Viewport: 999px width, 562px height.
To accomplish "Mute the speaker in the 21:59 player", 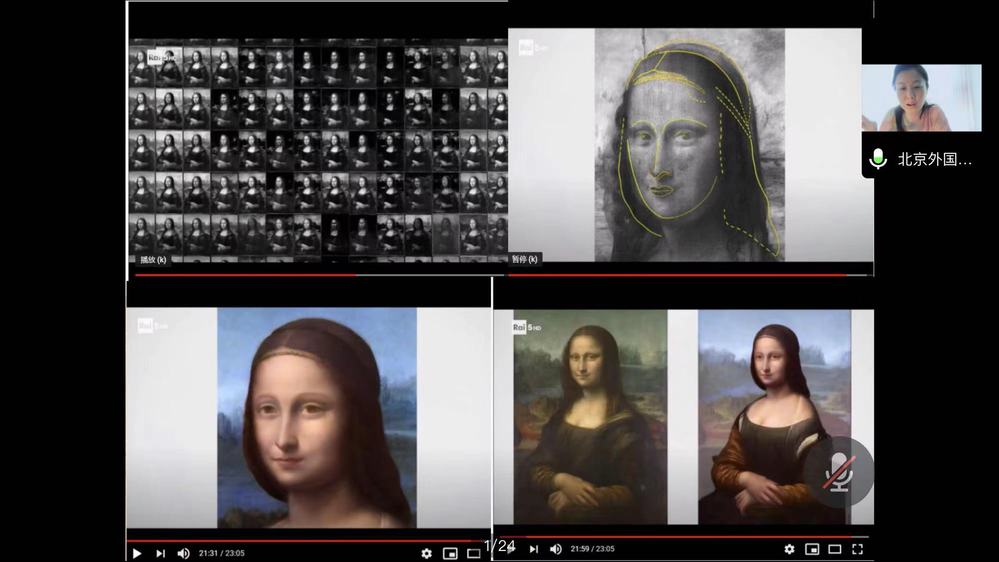I will coord(556,549).
